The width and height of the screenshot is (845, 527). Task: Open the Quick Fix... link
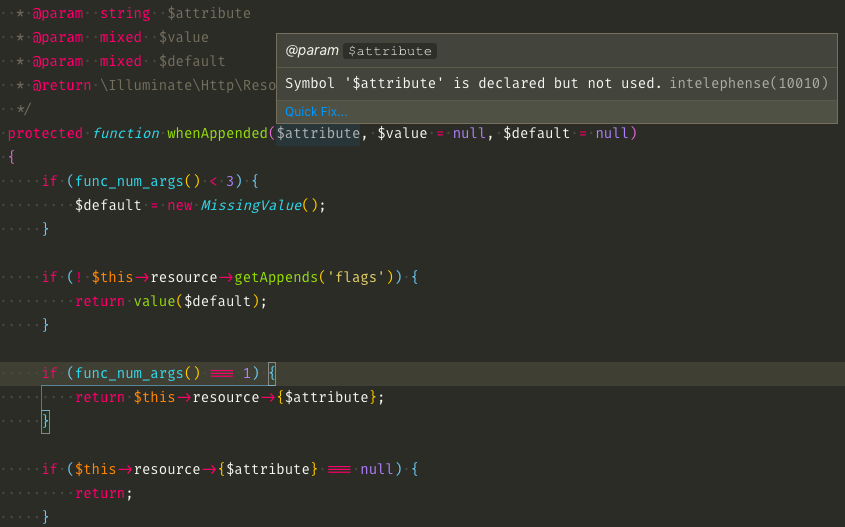316,112
